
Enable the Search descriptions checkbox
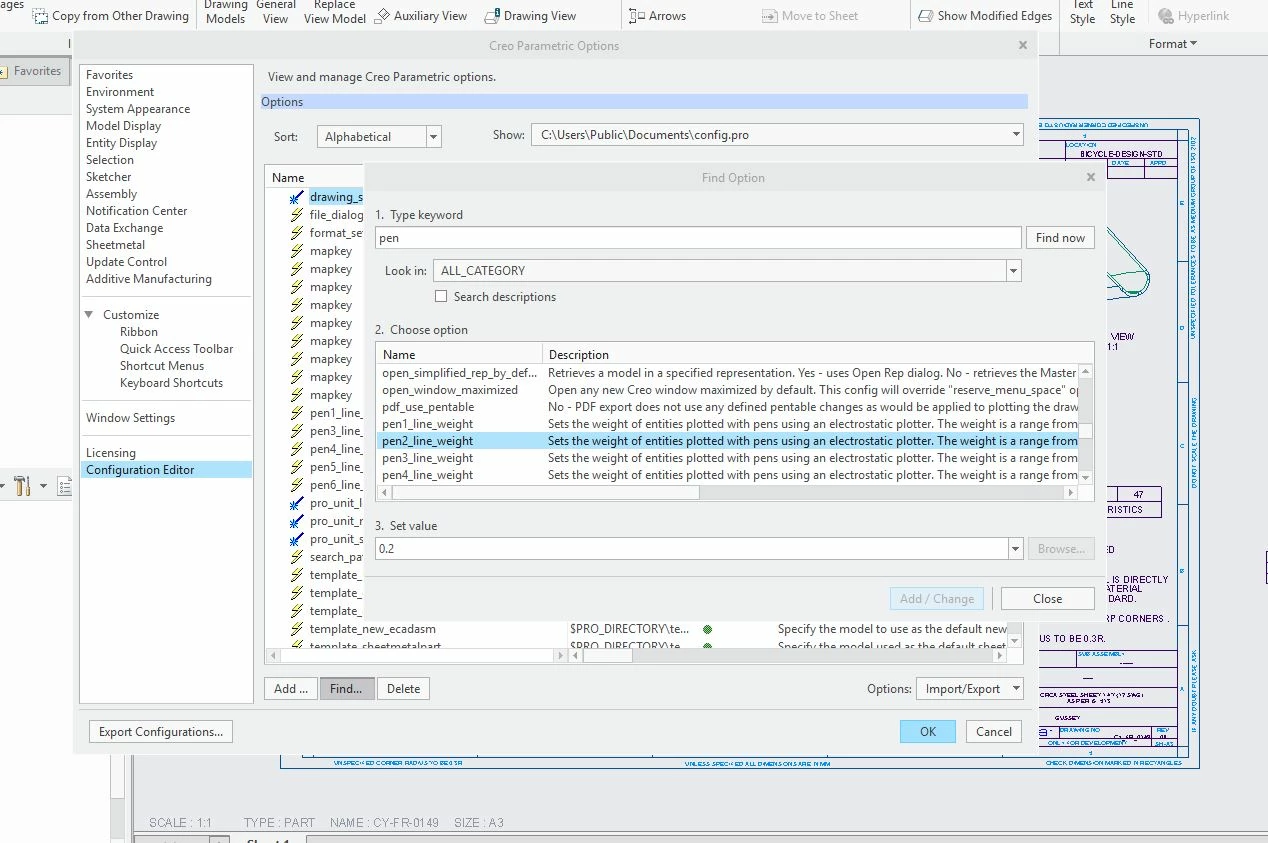click(x=441, y=296)
